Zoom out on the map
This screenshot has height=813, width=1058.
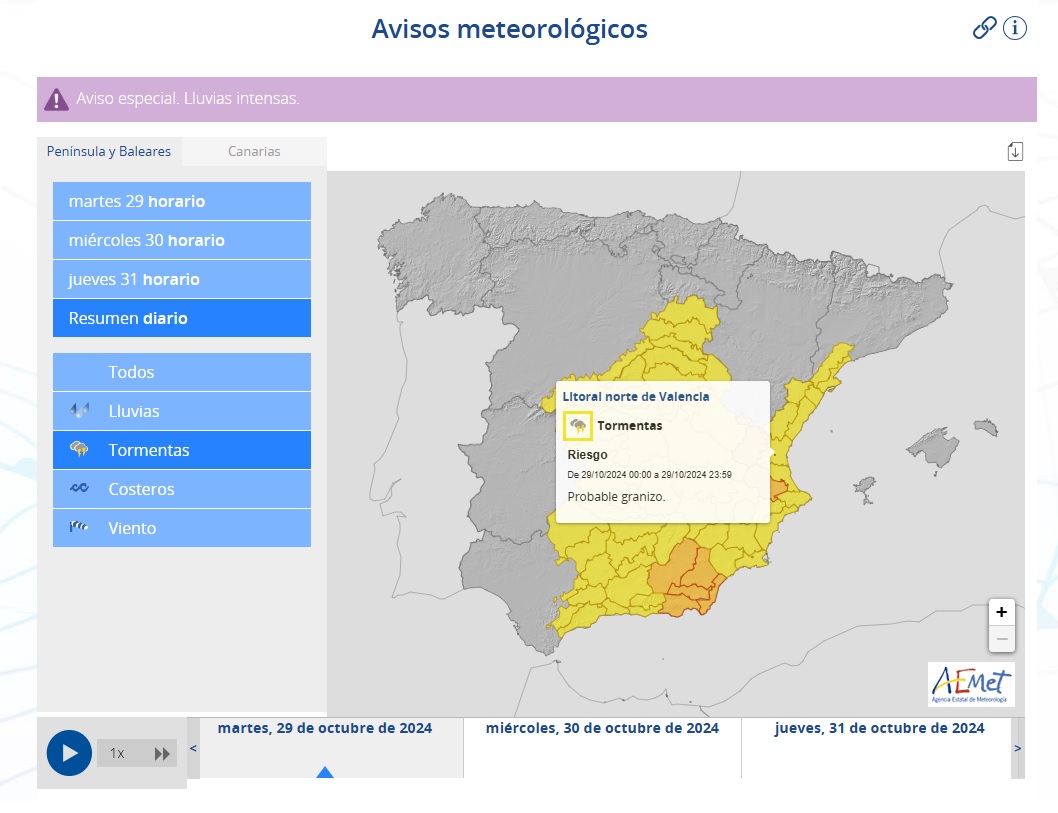[x=1001, y=639]
